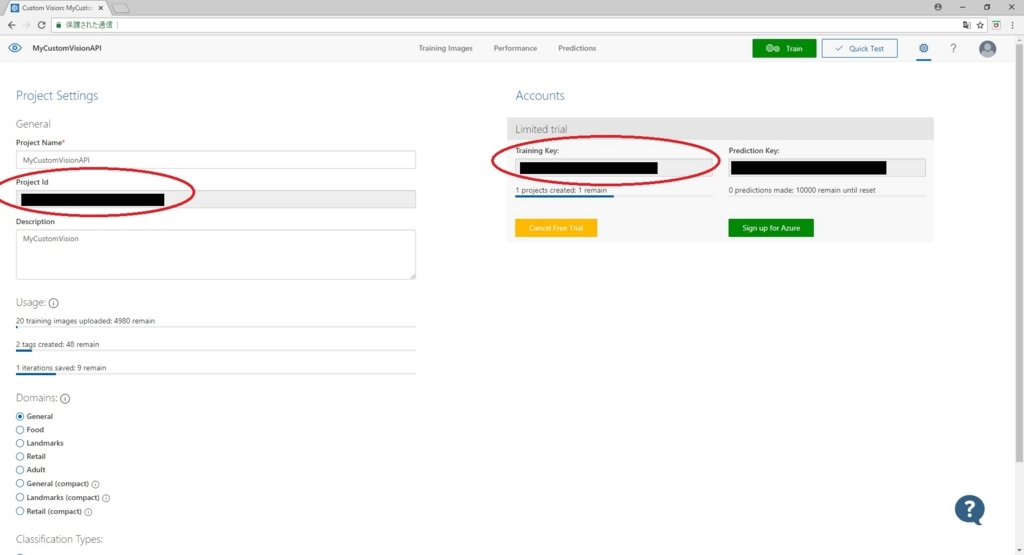1024x555 pixels.
Task: Open Chrome three-dot menu
Action: point(1013,25)
